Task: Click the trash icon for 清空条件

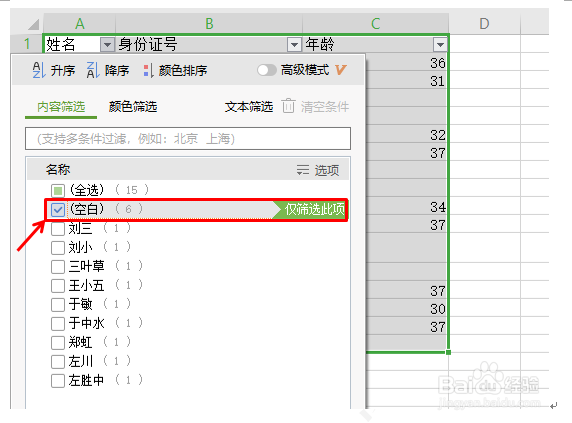Action: [288, 106]
